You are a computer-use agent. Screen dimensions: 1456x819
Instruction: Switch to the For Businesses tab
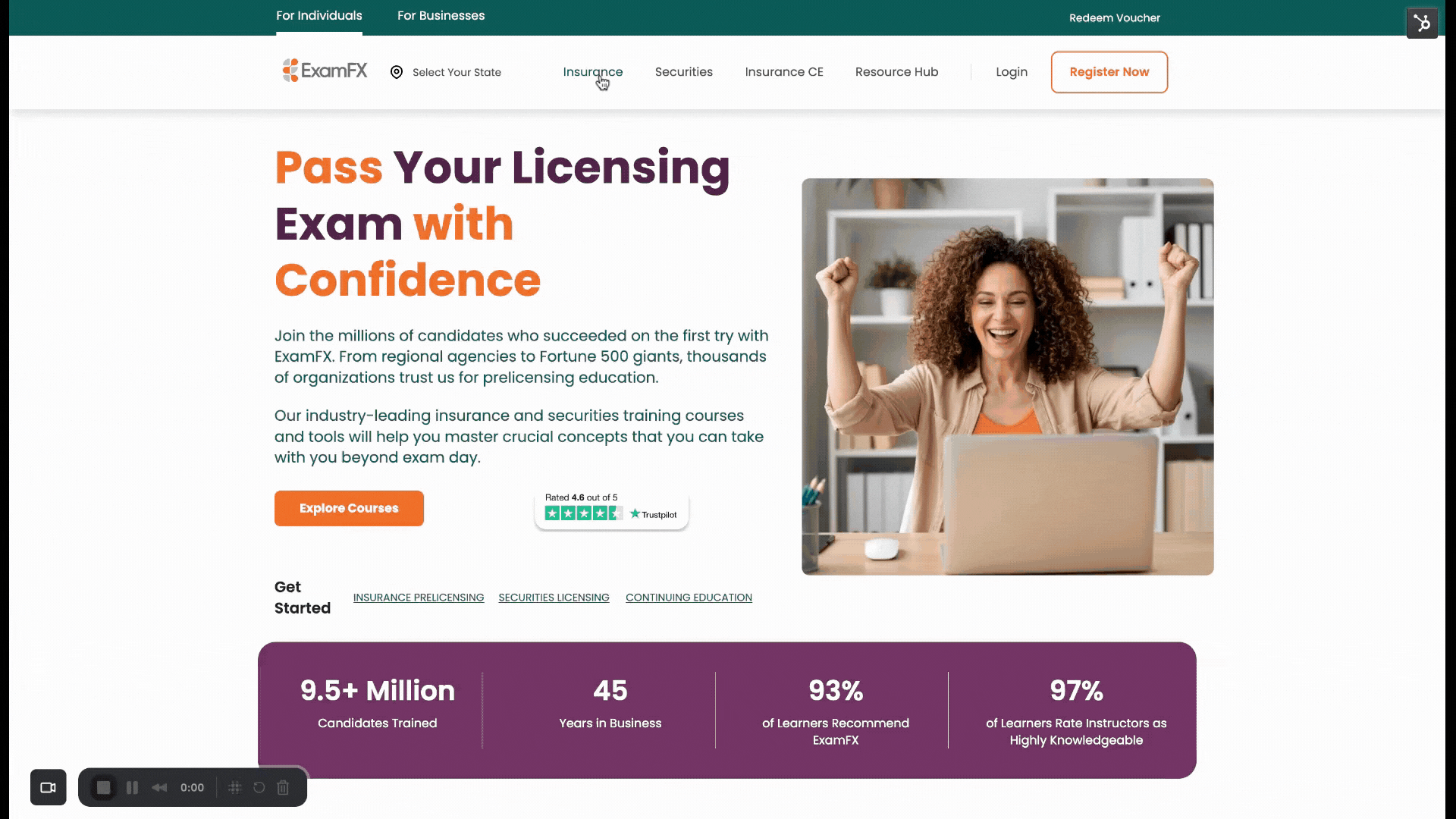441,16
